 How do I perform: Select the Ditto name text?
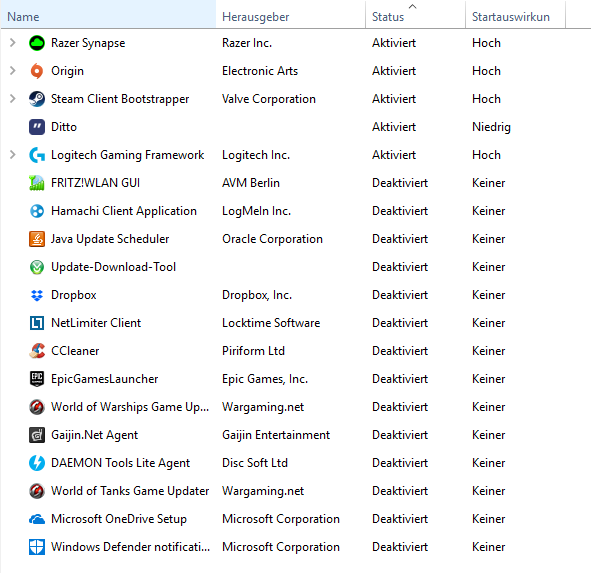click(x=64, y=127)
